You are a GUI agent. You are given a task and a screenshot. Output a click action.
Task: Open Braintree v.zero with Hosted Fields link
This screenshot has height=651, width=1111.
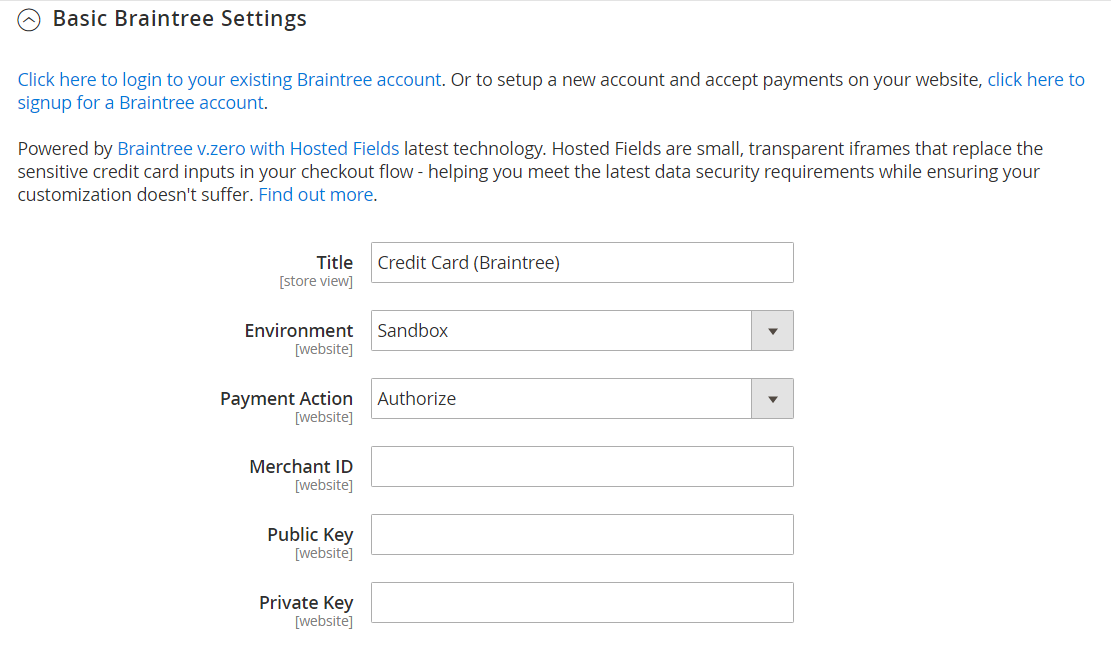(258, 149)
